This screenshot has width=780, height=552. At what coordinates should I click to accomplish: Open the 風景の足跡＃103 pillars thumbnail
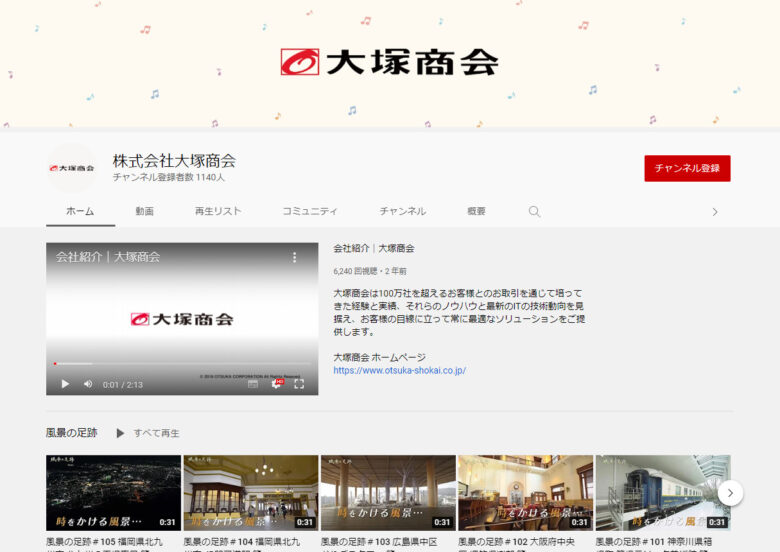point(388,493)
